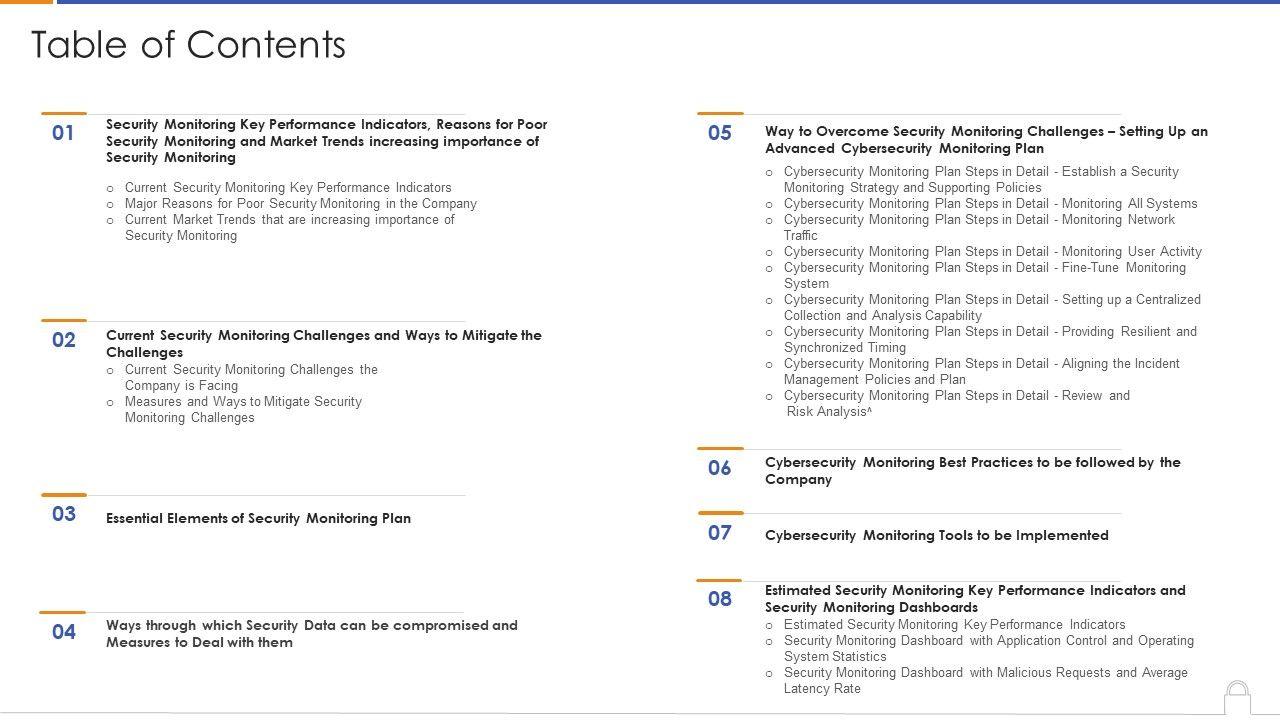The height and width of the screenshot is (720, 1280).
Task: Select the Table of Contents title
Action: coord(189,45)
